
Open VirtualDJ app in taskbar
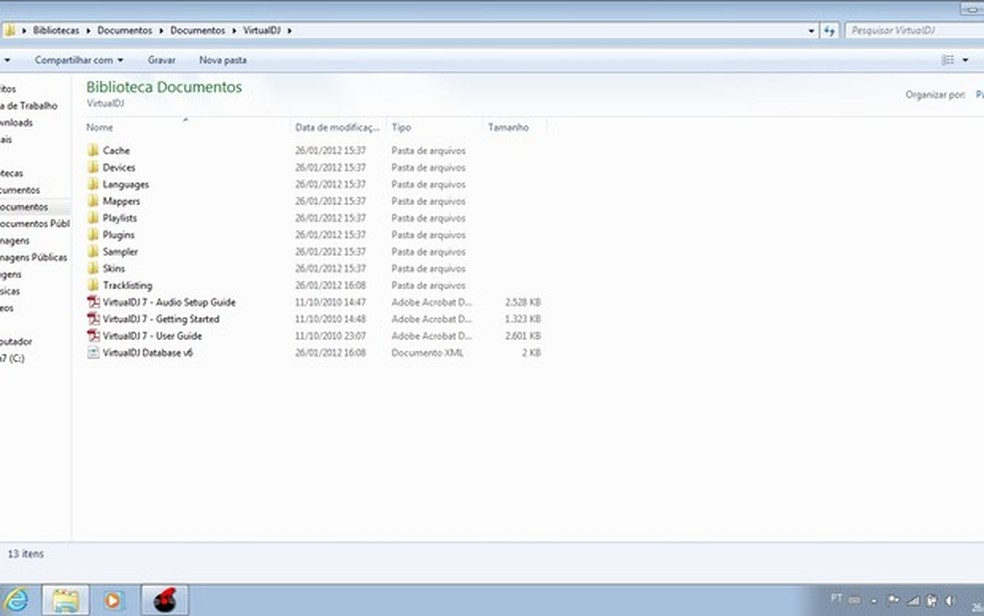click(x=164, y=600)
